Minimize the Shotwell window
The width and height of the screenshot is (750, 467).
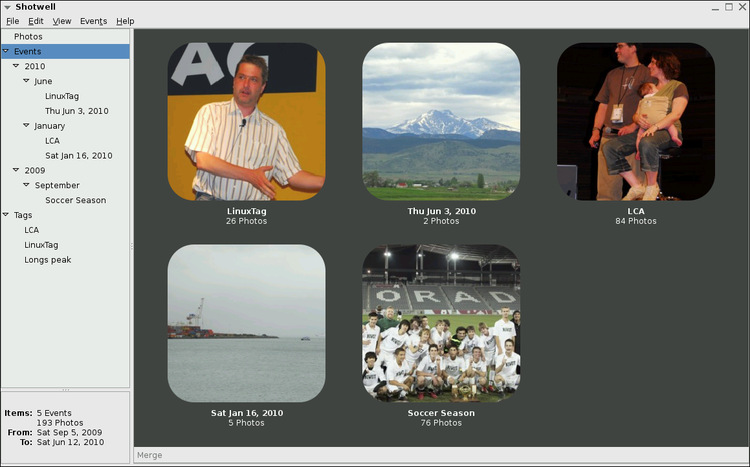click(x=715, y=8)
